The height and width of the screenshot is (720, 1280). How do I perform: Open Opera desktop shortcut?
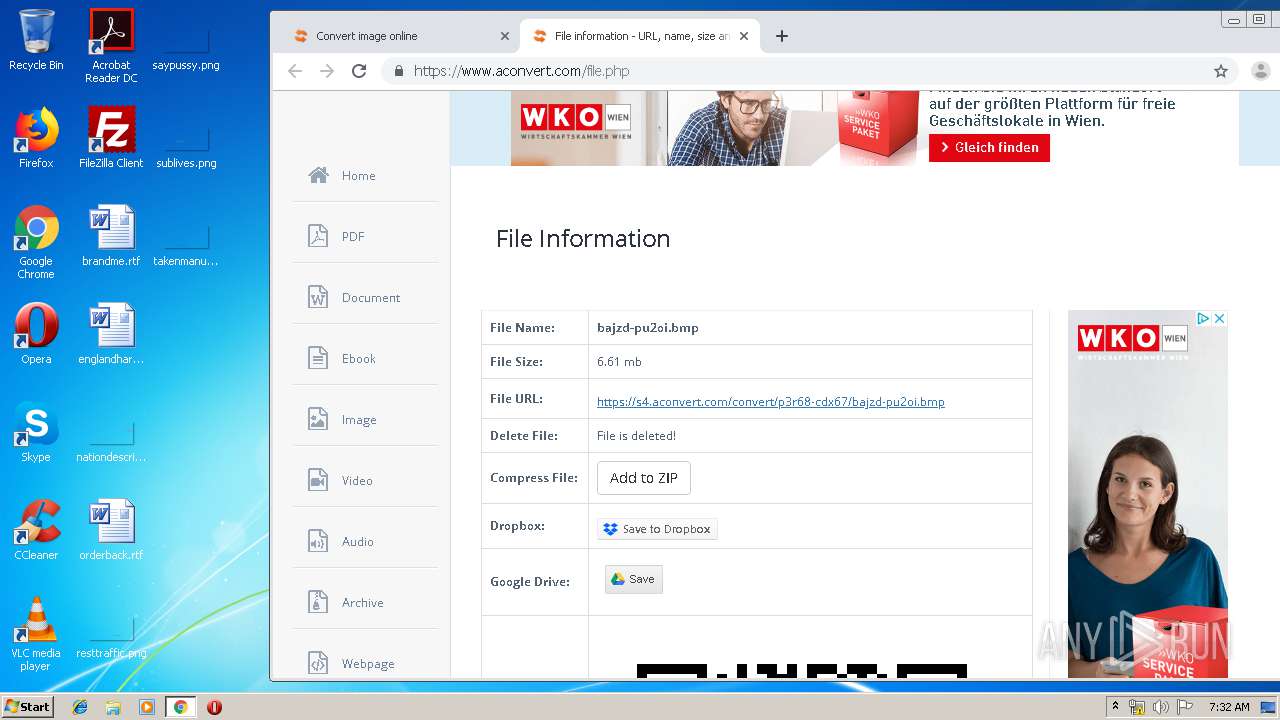pyautogui.click(x=36, y=334)
